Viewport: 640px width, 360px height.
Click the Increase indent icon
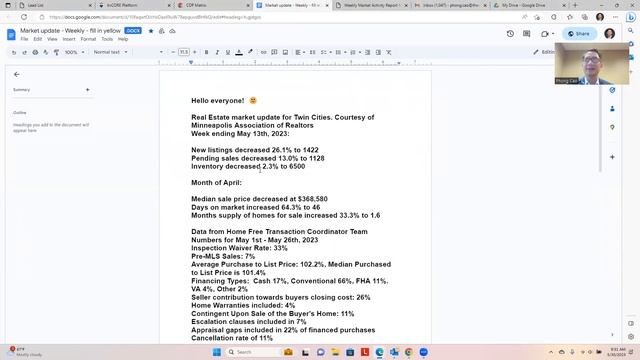[x=378, y=52]
